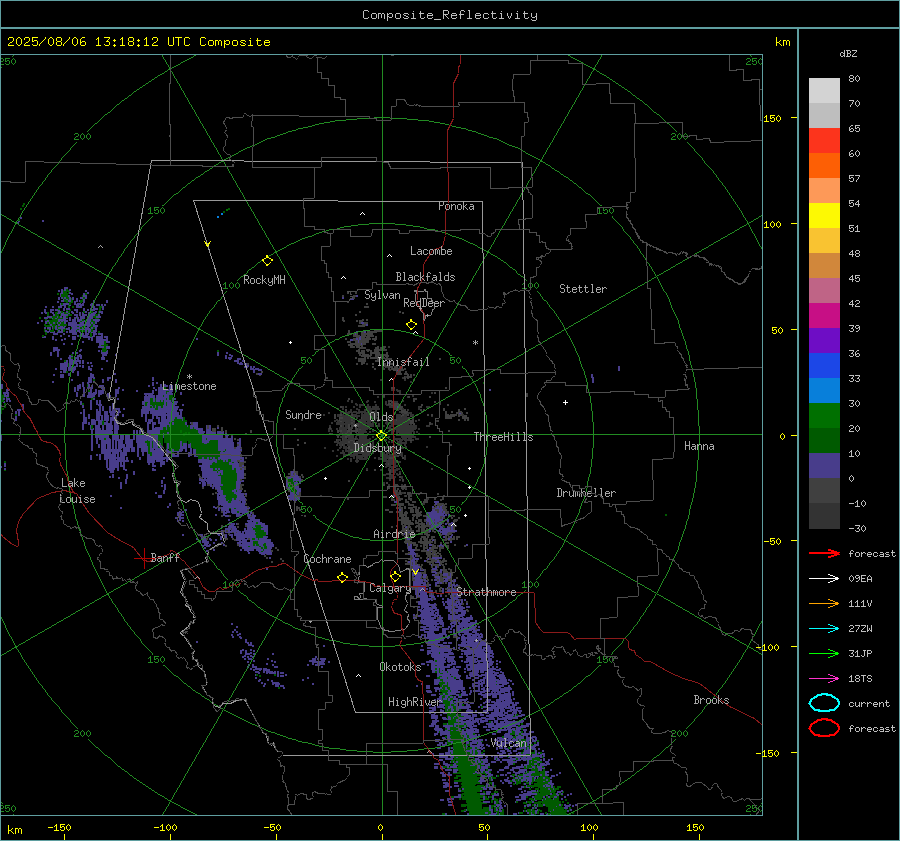Click the Blackfalds city label
Viewport: 900px width, 841px height.
tap(425, 277)
